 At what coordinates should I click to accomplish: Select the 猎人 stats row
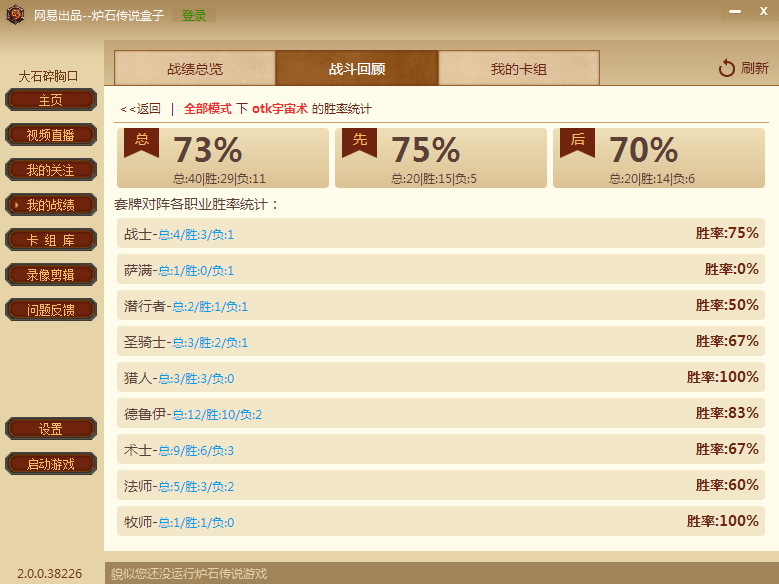(441, 377)
